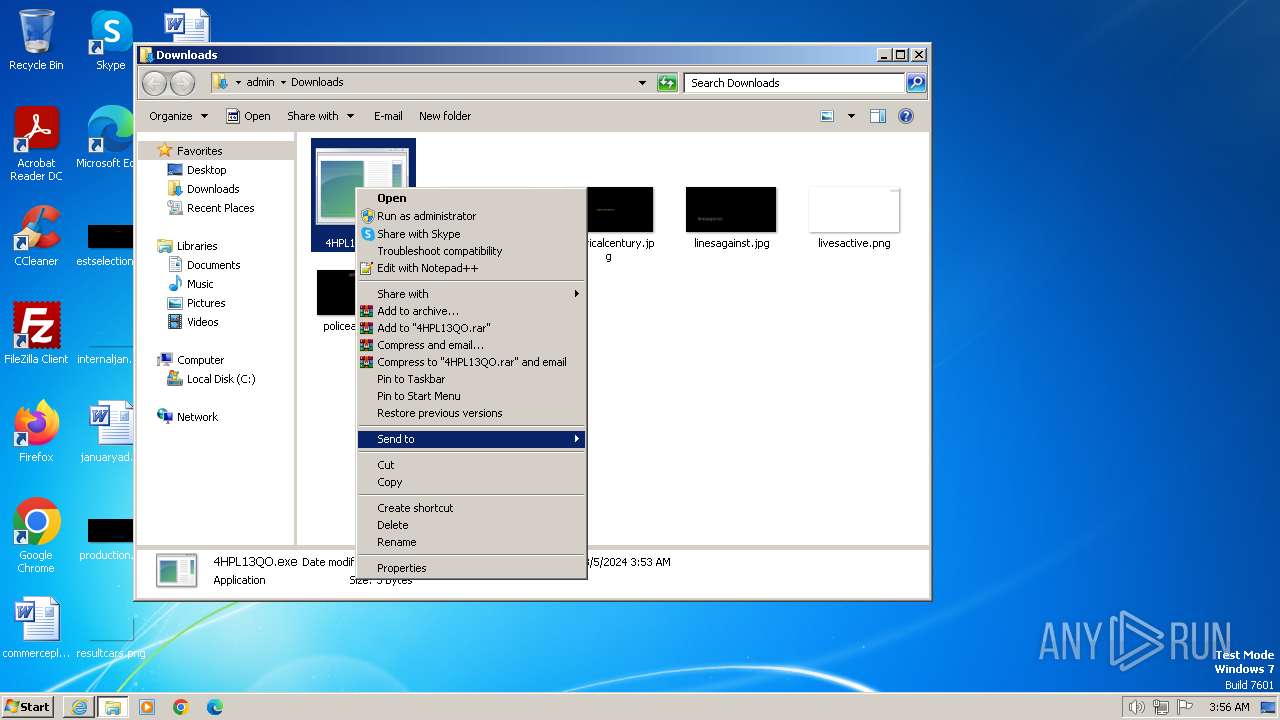The image size is (1280, 720).
Task: Launch FileZilla Client from desktop
Action: click(x=36, y=333)
